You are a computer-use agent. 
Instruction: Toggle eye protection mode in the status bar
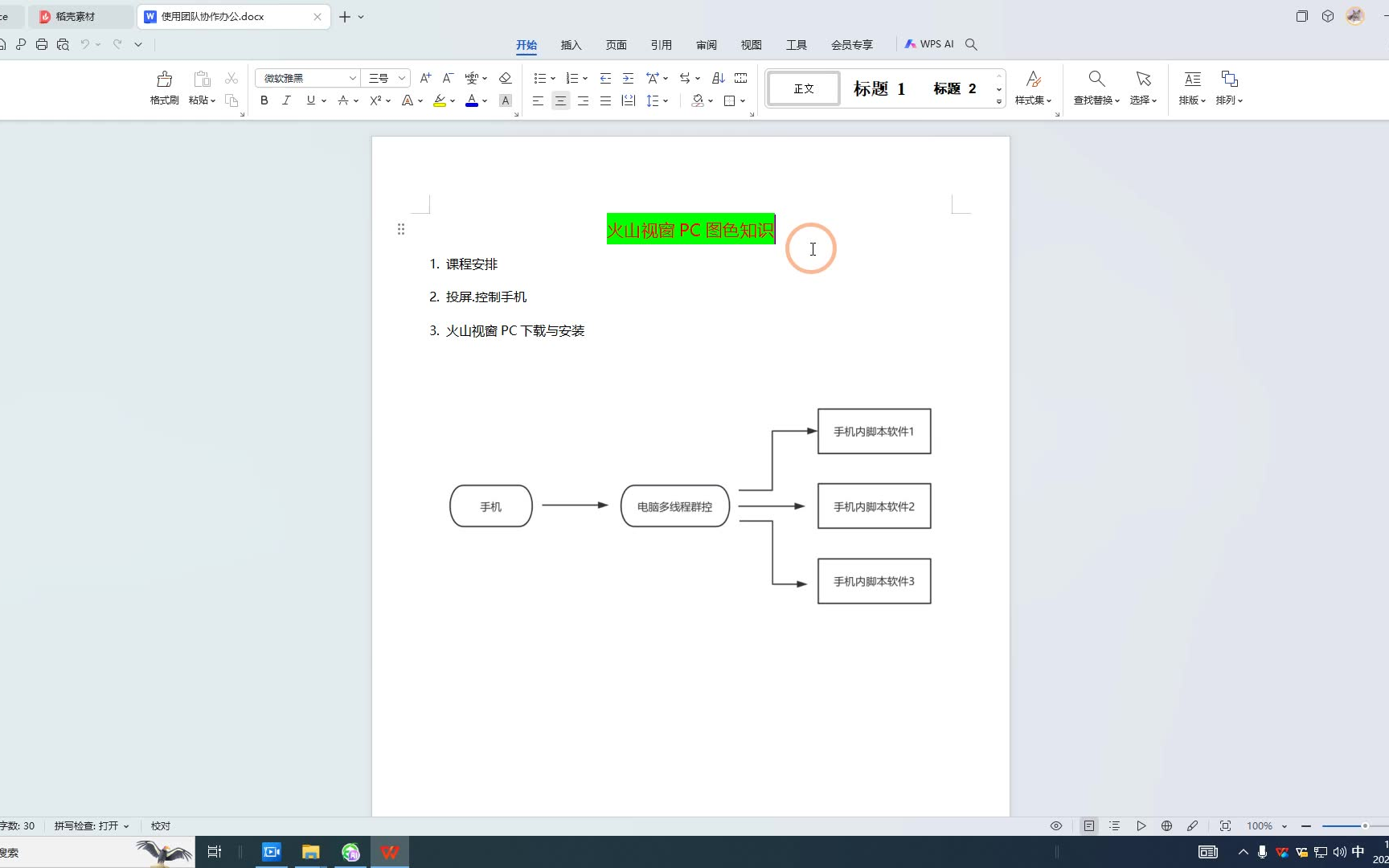[x=1056, y=825]
